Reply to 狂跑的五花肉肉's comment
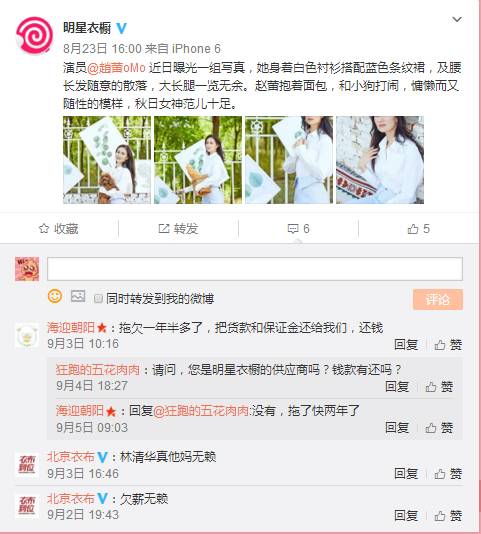This screenshot has width=481, height=534. point(397,387)
